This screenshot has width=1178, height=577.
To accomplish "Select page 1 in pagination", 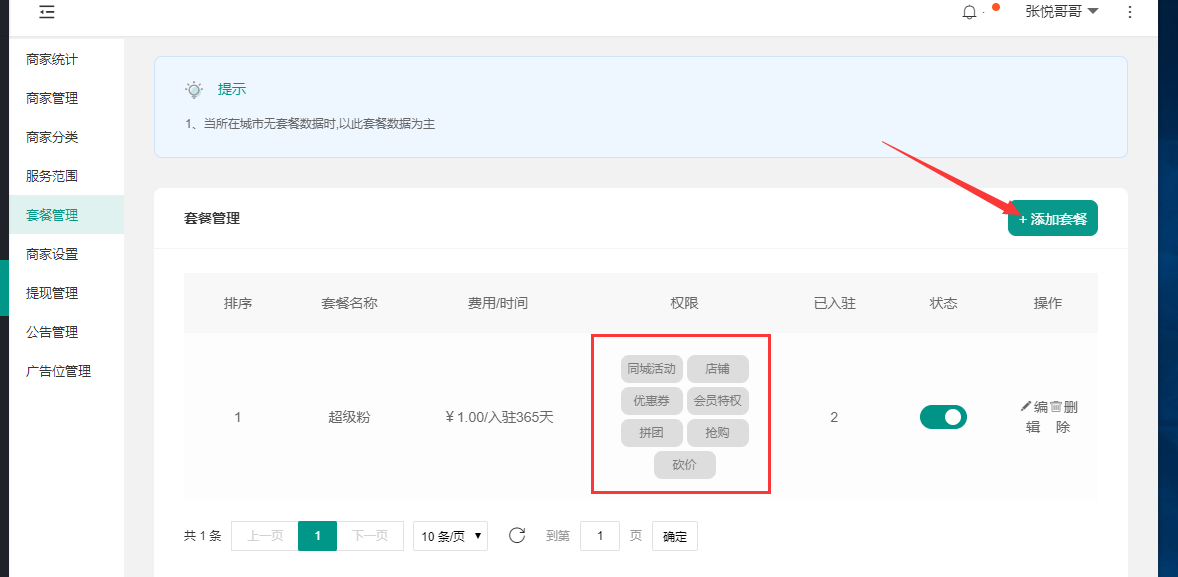I will [318, 536].
